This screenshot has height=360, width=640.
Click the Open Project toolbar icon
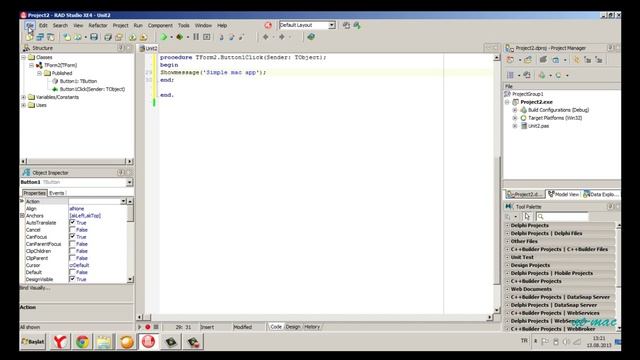[x=119, y=37]
